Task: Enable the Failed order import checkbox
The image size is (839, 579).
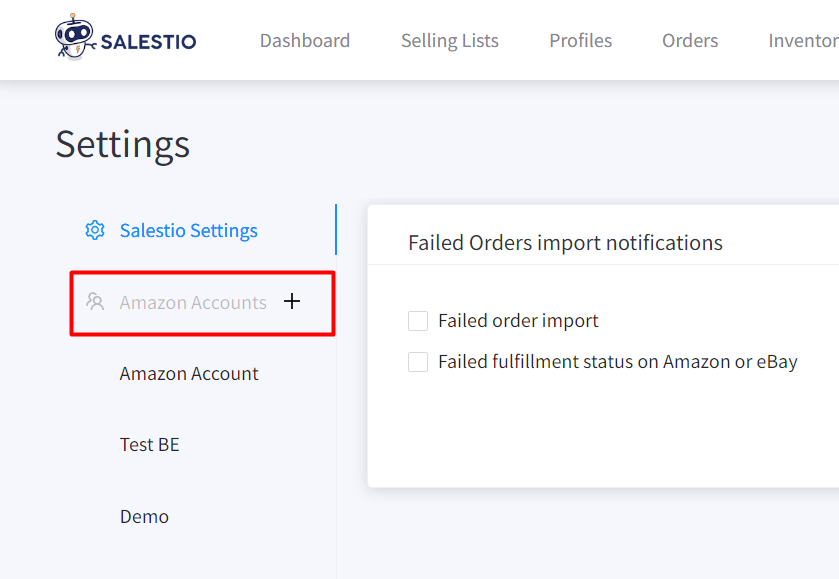Action: pyautogui.click(x=418, y=321)
